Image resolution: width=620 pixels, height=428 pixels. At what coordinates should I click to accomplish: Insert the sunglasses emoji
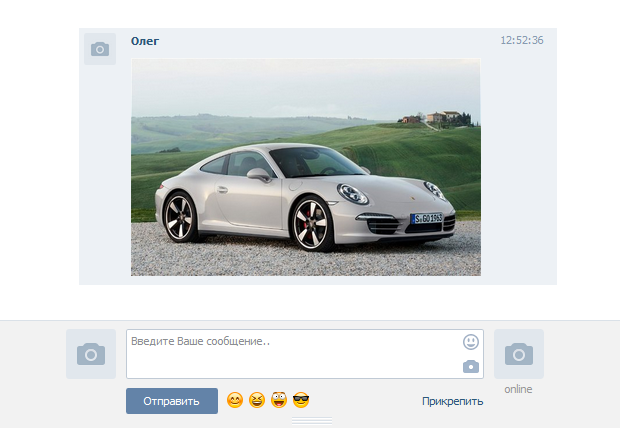click(301, 401)
